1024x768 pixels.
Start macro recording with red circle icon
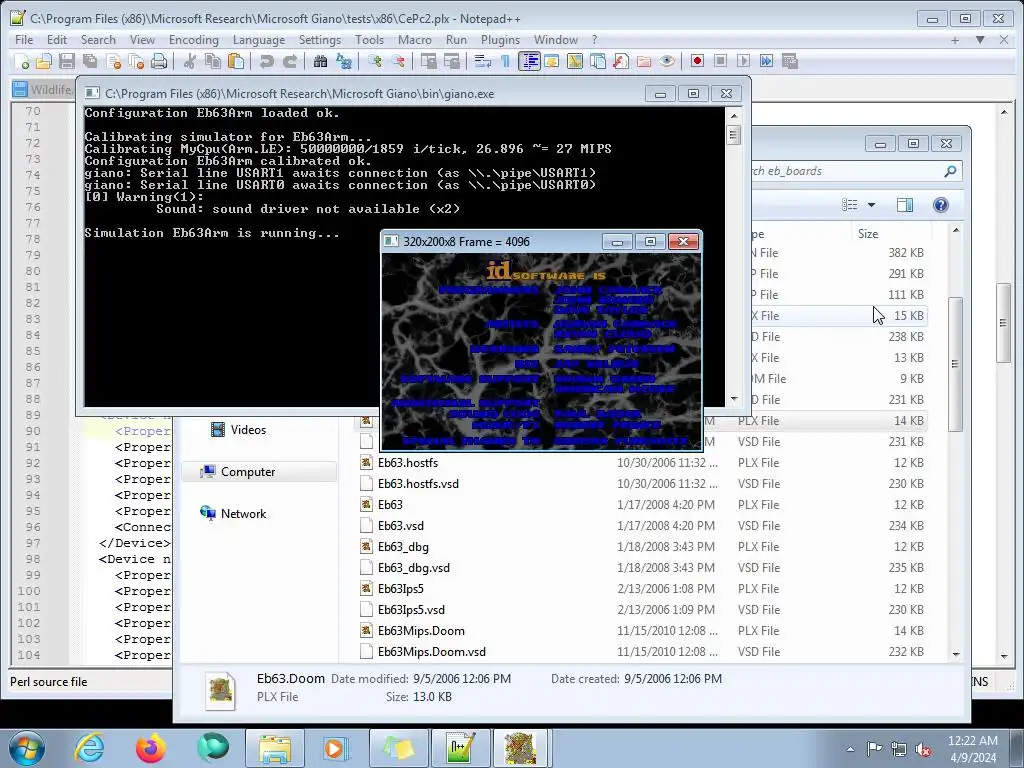[x=697, y=61]
